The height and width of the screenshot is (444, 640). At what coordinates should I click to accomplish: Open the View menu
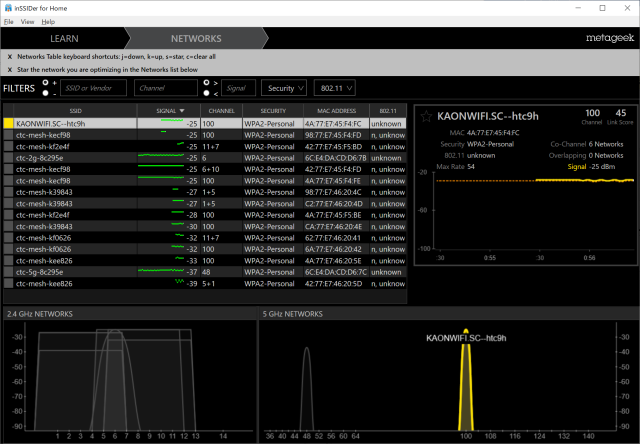pos(27,22)
